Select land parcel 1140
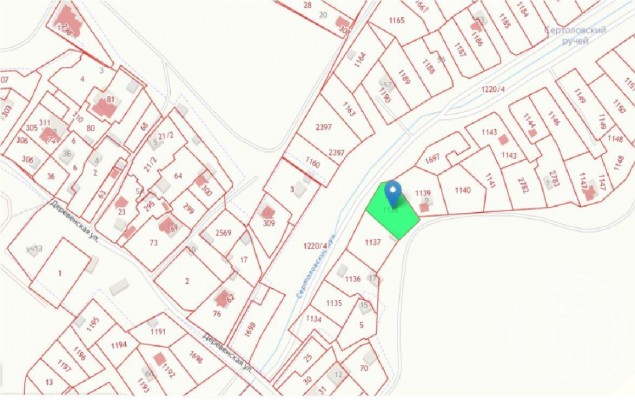Viewport: 635px width, 400px height. pos(462,190)
